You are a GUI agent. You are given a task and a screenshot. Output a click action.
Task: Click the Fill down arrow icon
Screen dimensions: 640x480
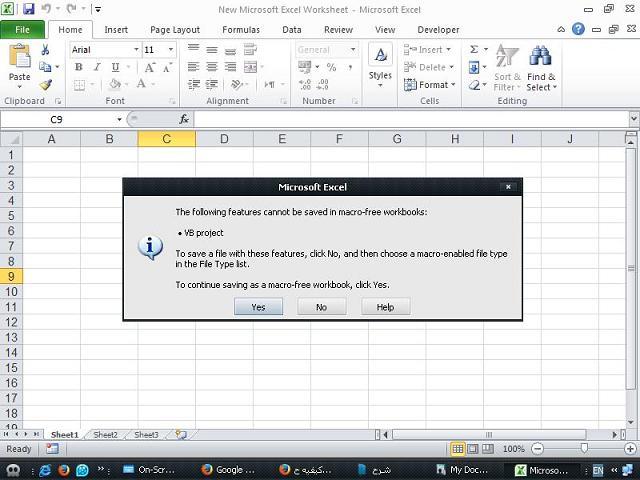tap(474, 67)
